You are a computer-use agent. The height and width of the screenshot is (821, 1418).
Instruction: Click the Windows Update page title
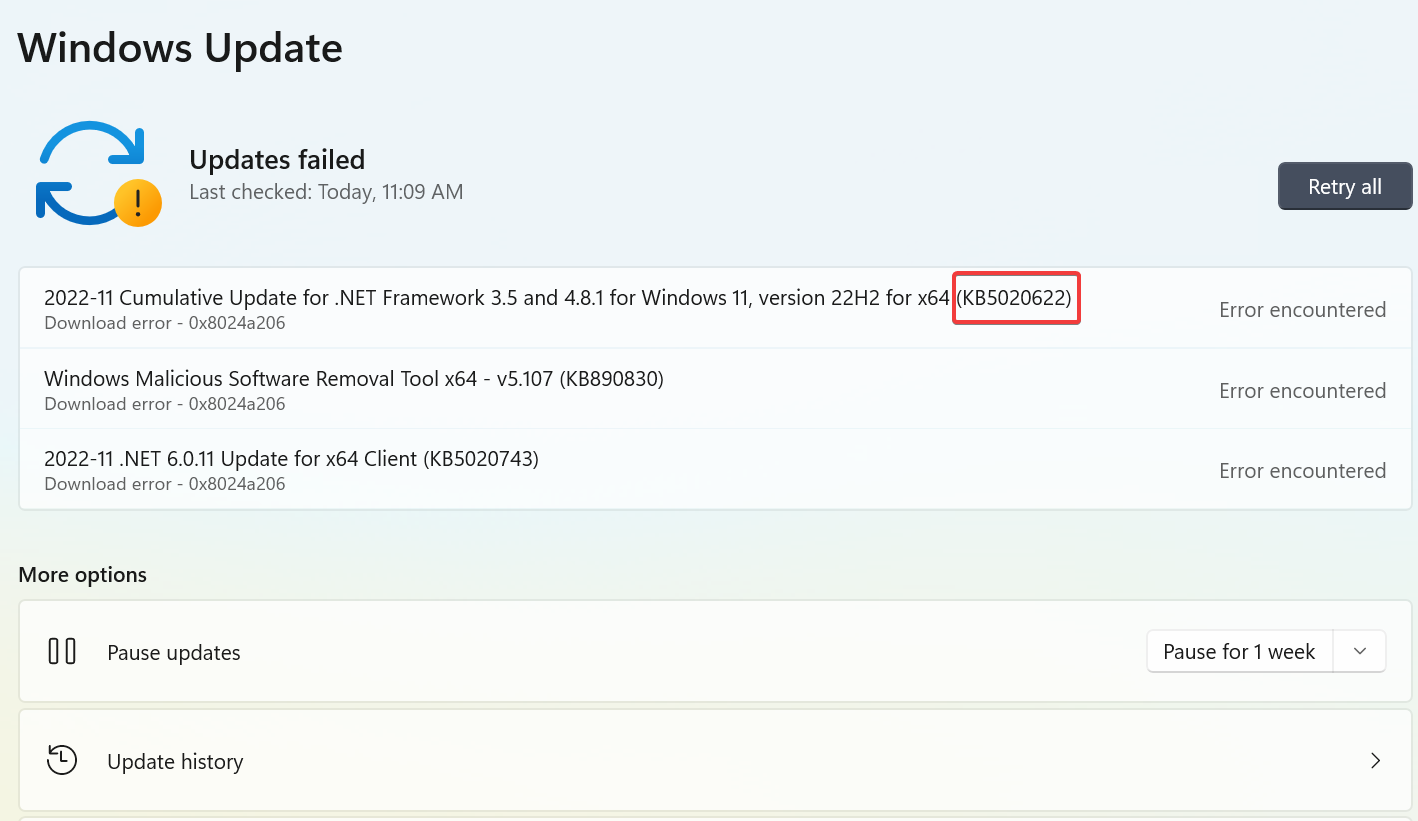click(x=180, y=48)
